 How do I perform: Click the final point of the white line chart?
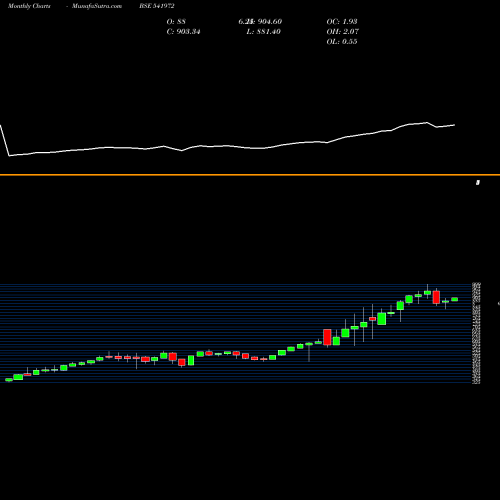455,125
